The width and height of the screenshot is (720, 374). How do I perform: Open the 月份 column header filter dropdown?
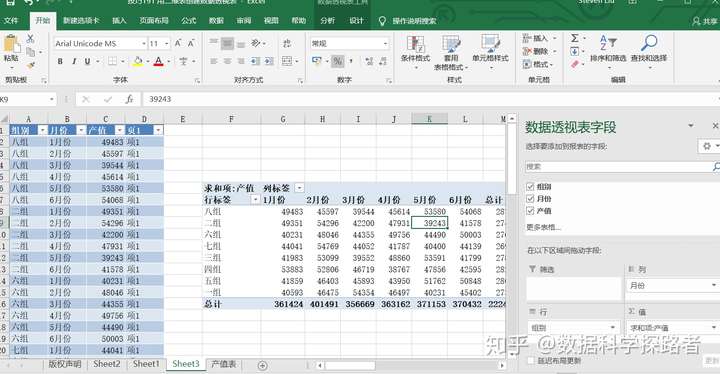[x=81, y=130]
